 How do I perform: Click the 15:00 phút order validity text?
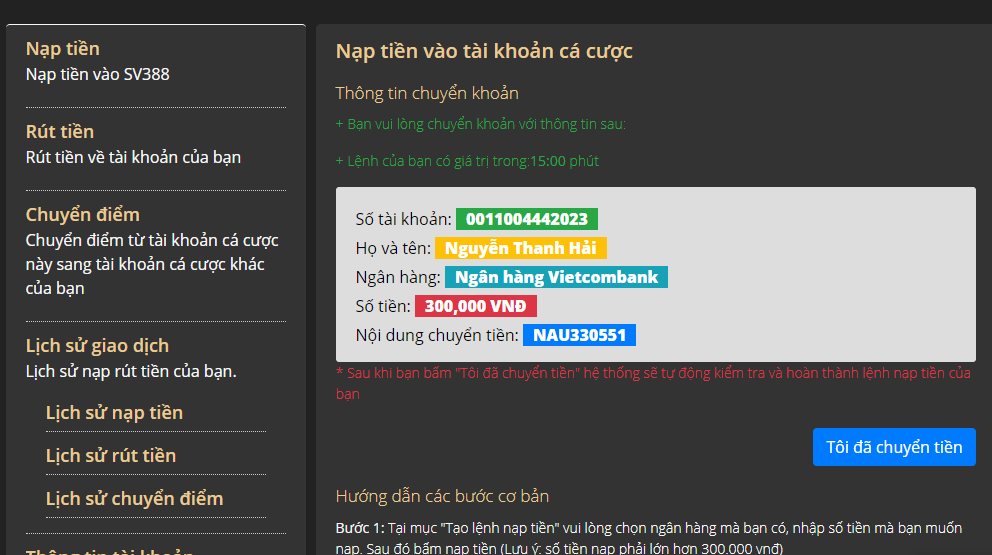tap(564, 161)
